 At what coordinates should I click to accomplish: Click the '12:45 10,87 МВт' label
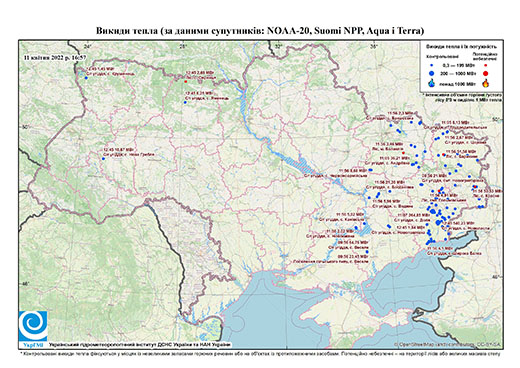[120, 150]
